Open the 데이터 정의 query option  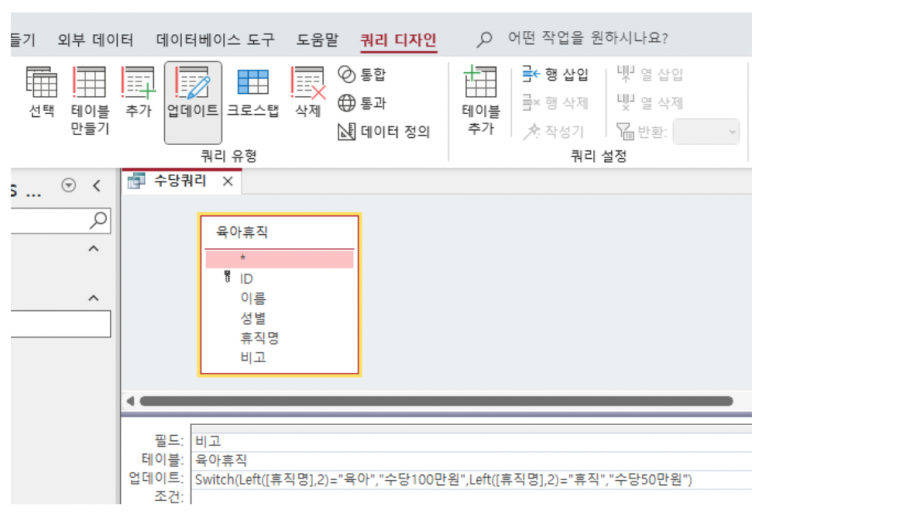(384, 131)
